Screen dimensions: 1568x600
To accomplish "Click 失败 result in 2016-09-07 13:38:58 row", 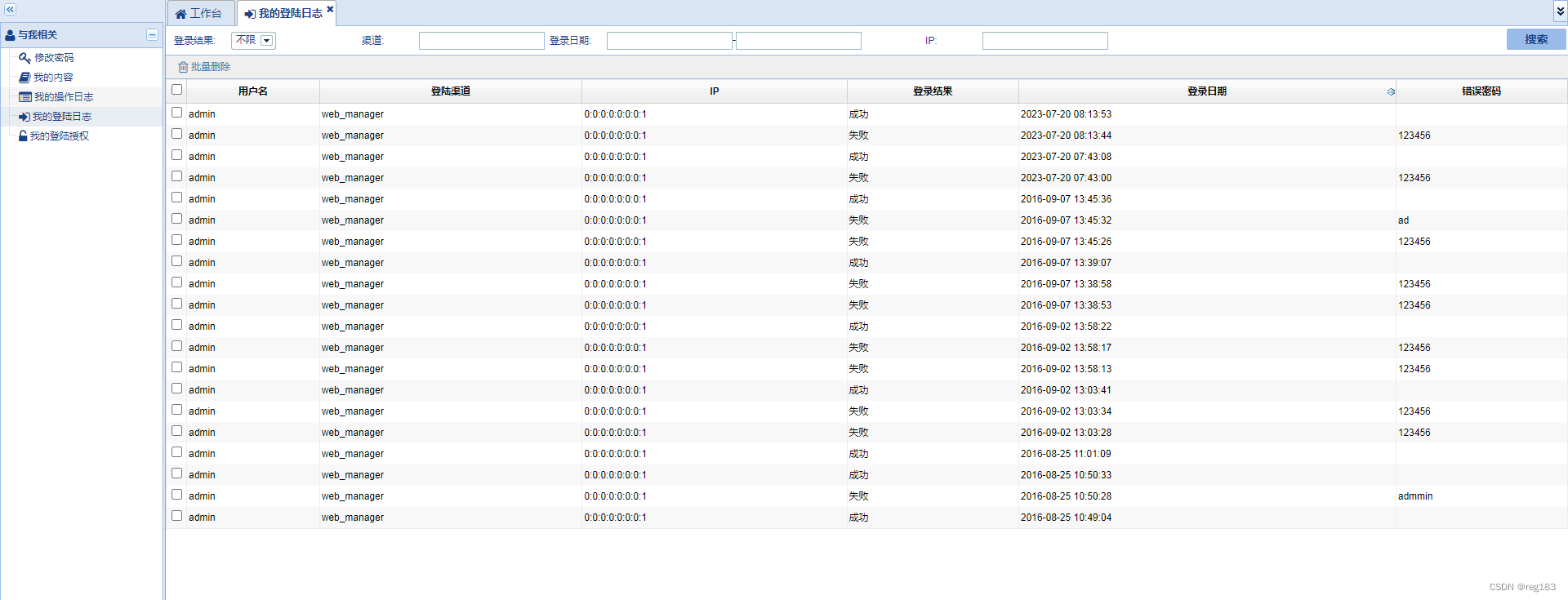I will [858, 284].
